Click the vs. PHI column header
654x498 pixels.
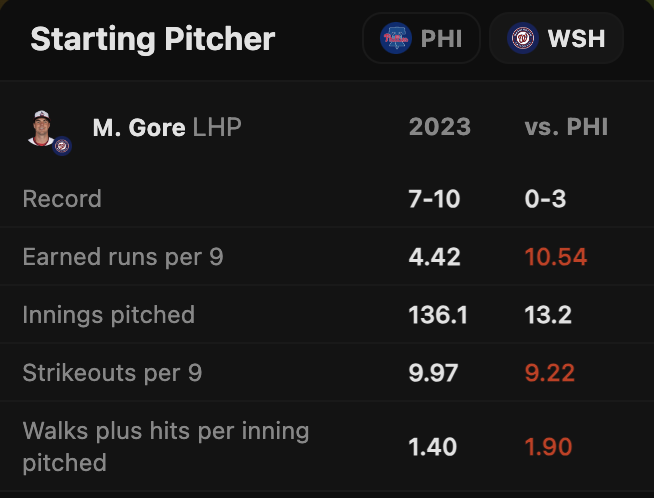click(566, 127)
